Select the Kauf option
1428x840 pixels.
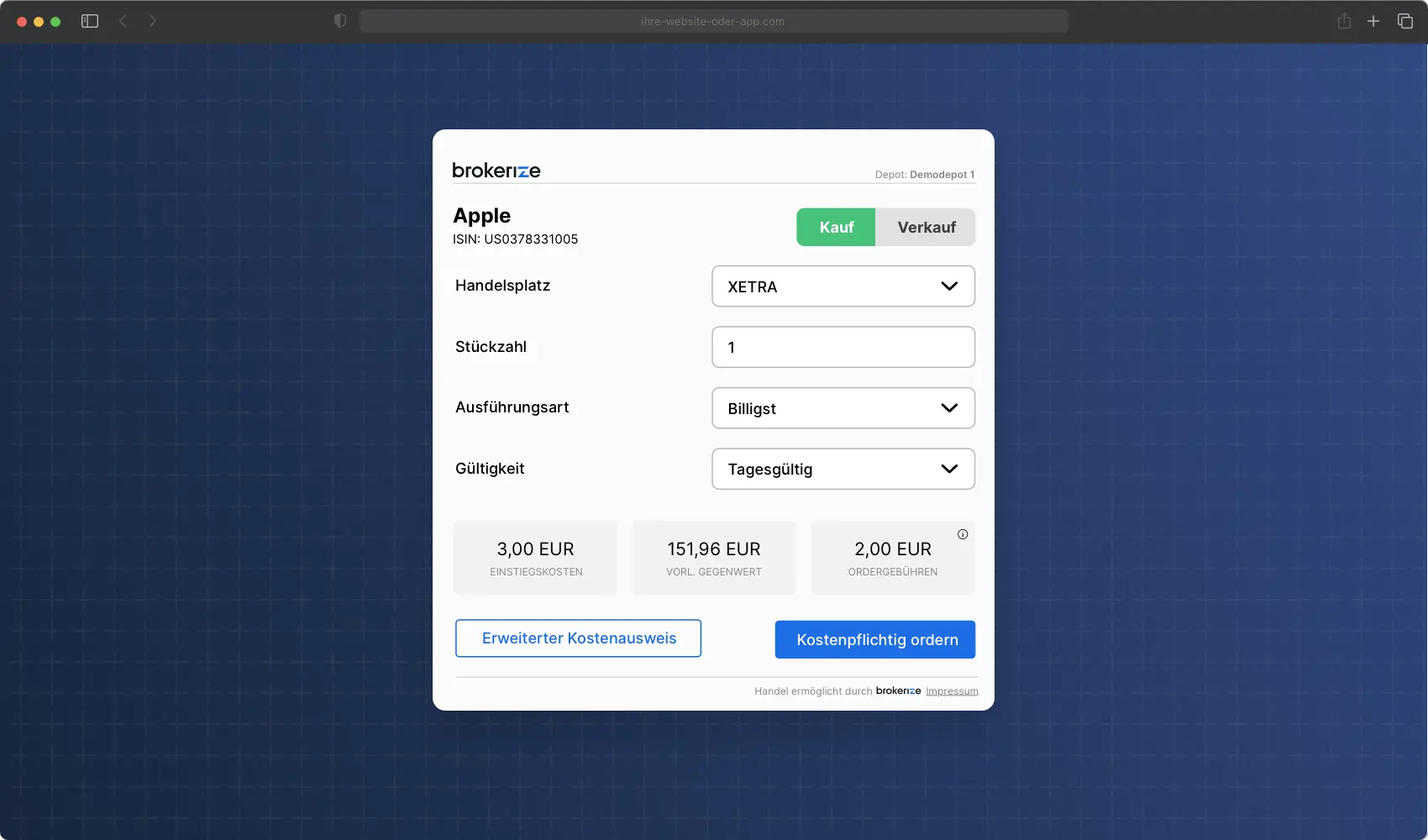point(836,227)
